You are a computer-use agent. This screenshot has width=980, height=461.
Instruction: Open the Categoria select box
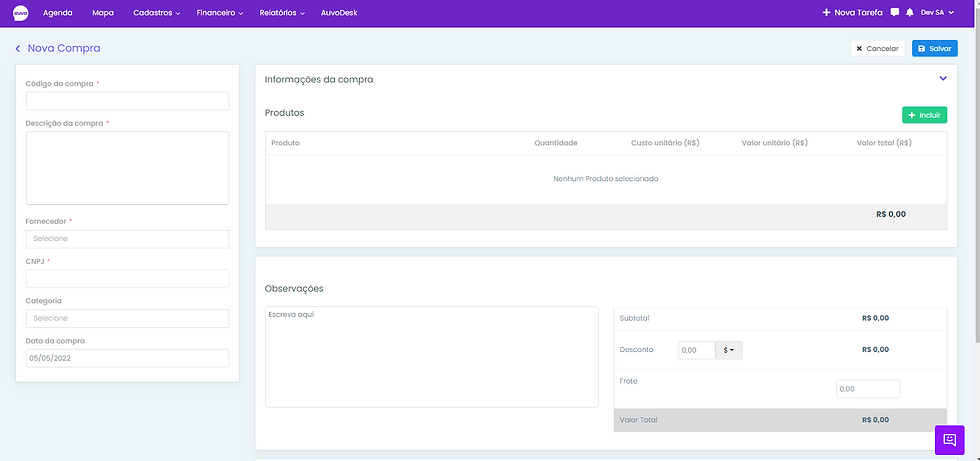(x=128, y=318)
